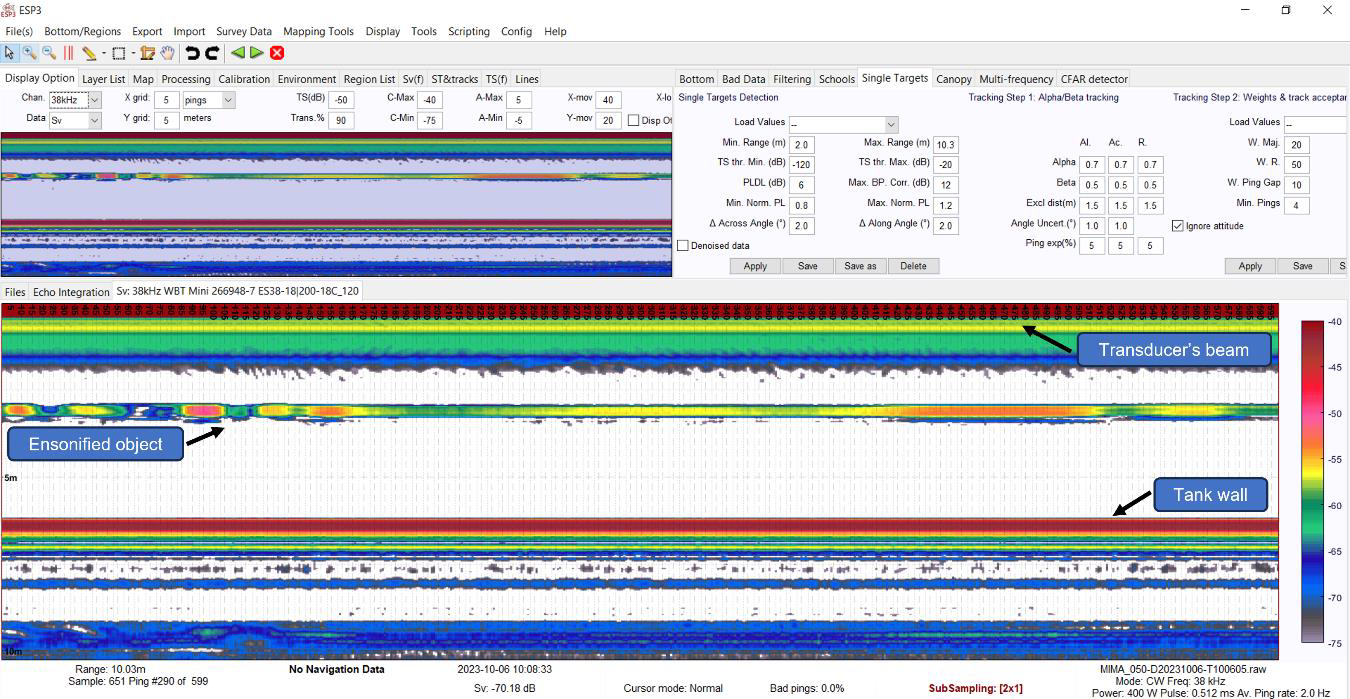Viewport: 1350px width, 699px height.
Task: Select the arrow pointer tool
Action: coord(10,53)
